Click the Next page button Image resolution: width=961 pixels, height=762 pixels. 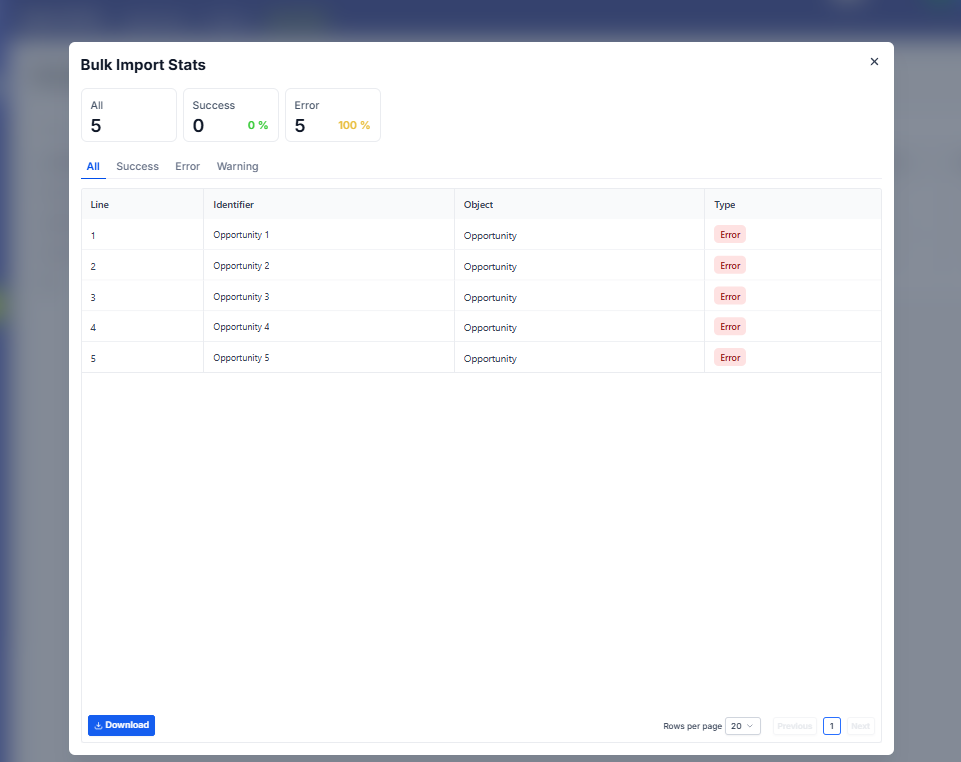(x=860, y=726)
